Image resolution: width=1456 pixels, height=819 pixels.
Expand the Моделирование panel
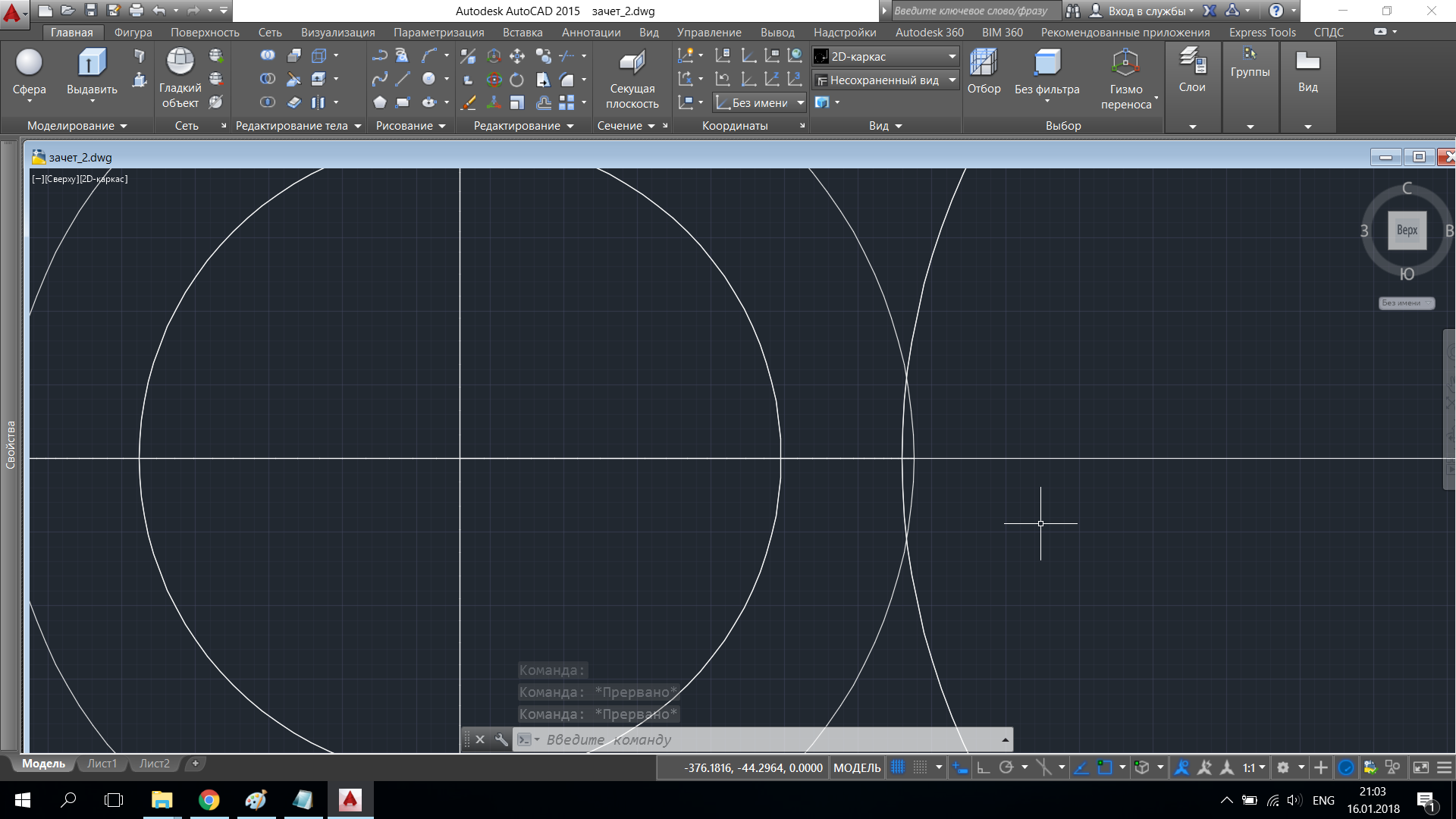coord(77,126)
